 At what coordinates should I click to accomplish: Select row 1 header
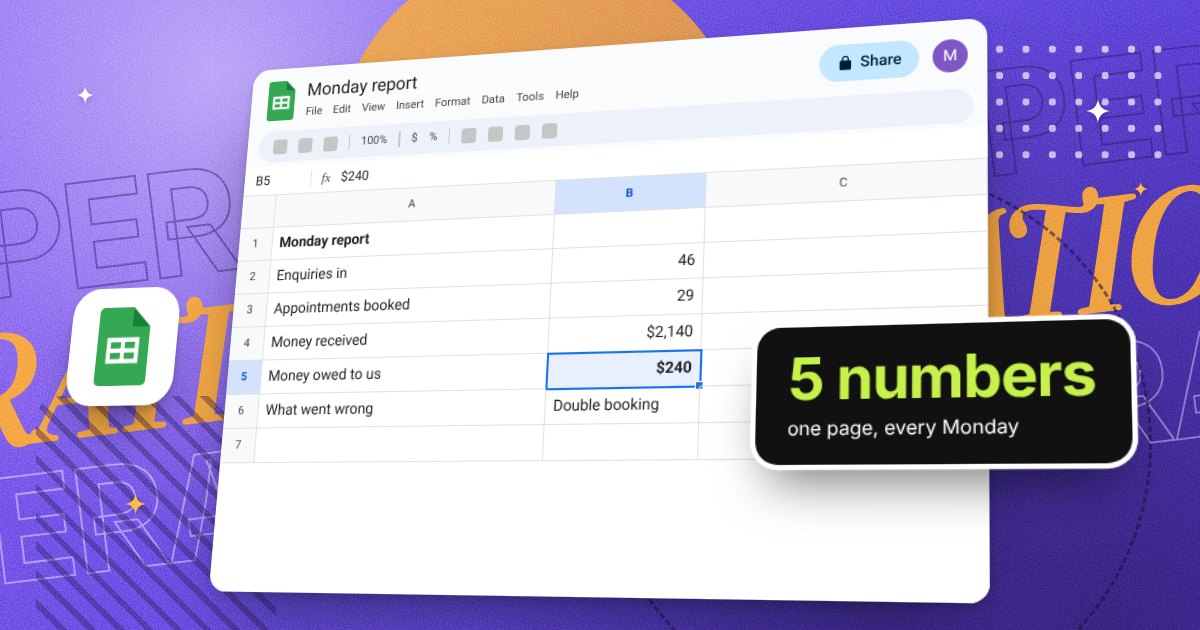pyautogui.click(x=256, y=243)
